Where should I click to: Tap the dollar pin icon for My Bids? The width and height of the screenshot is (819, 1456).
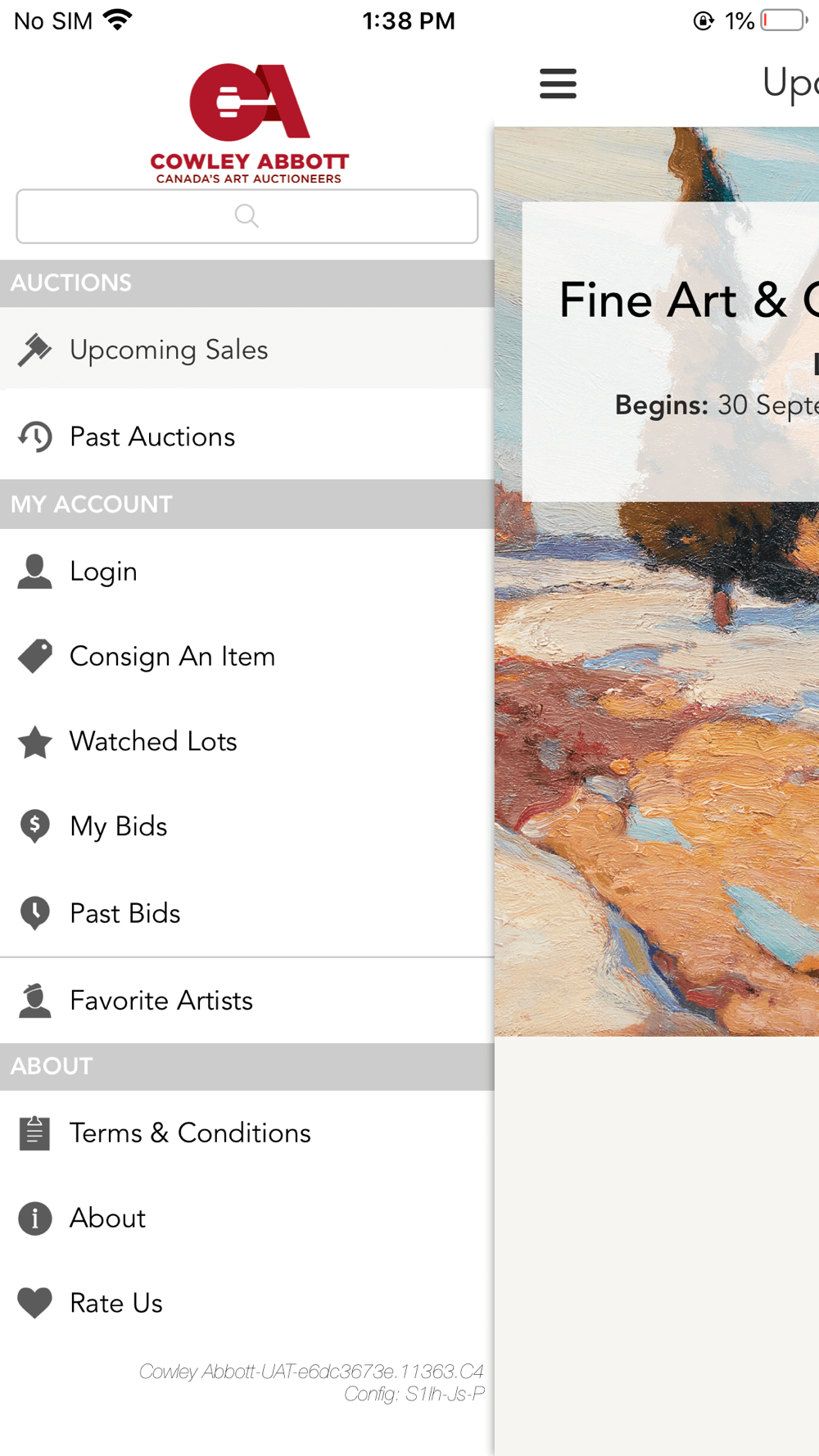[34, 826]
